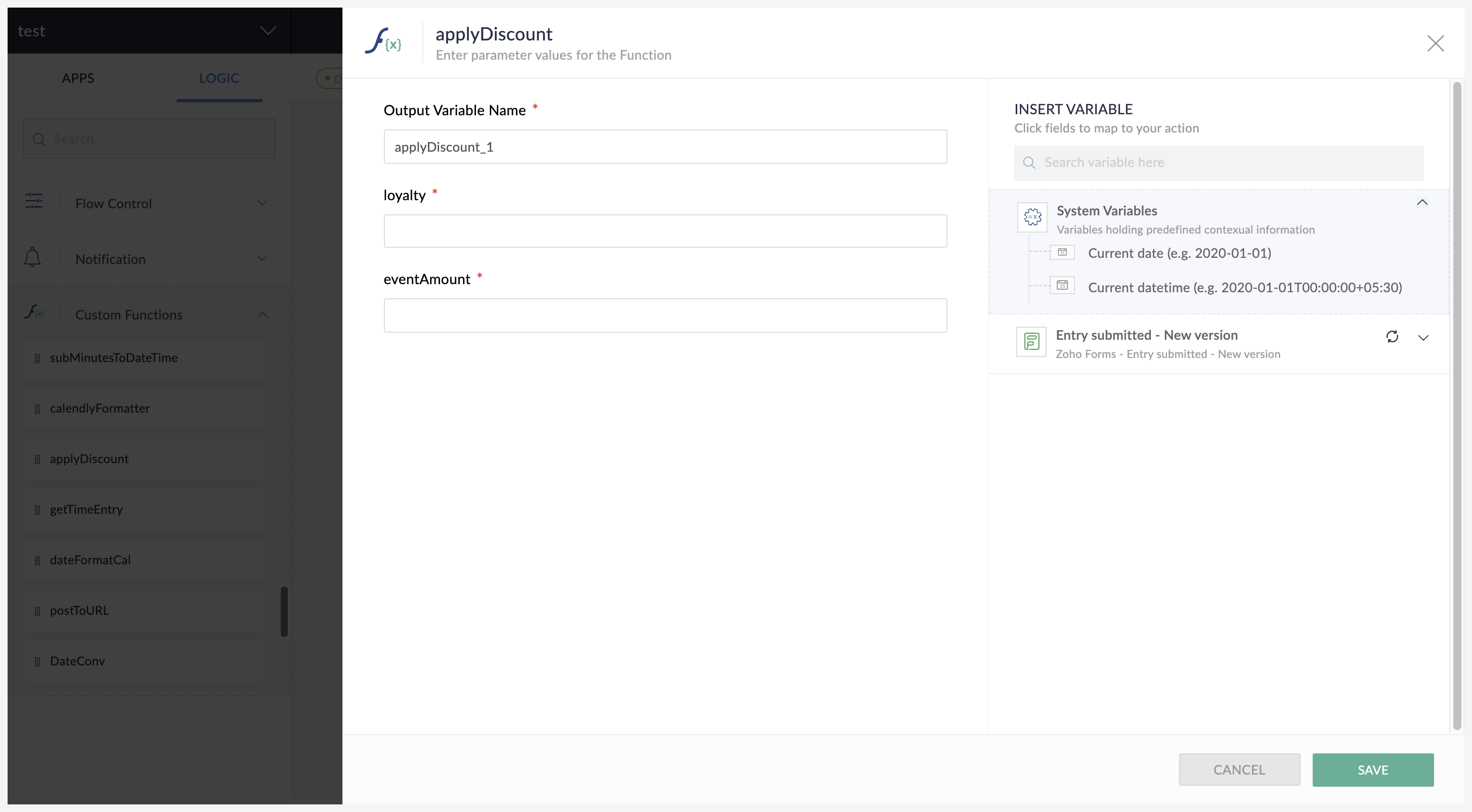Image resolution: width=1472 pixels, height=812 pixels.
Task: Click the System Variables gear icon
Action: pyautogui.click(x=1032, y=217)
